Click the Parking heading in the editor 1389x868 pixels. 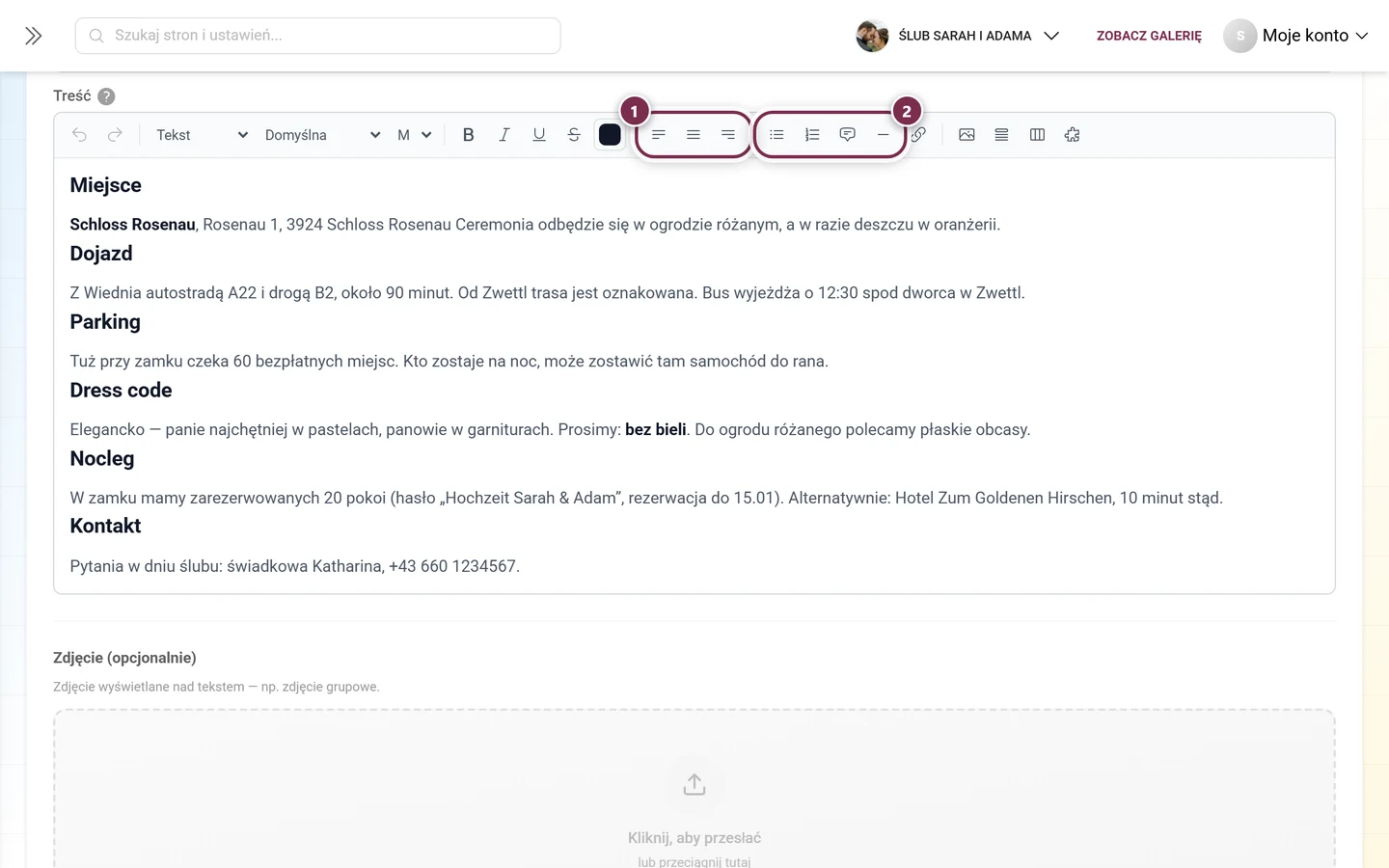(x=105, y=322)
